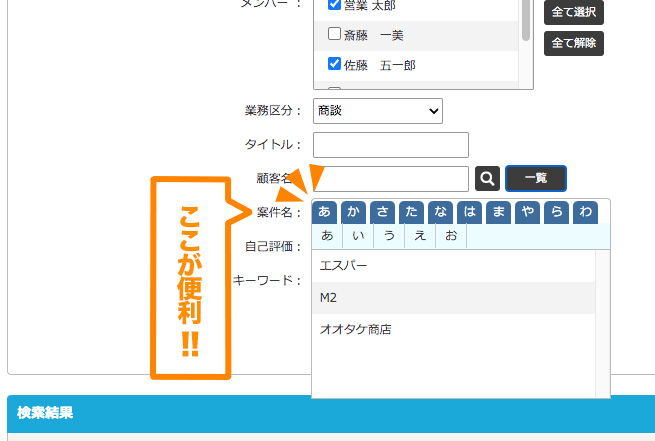Filter by the え sub-kana button

(420, 236)
